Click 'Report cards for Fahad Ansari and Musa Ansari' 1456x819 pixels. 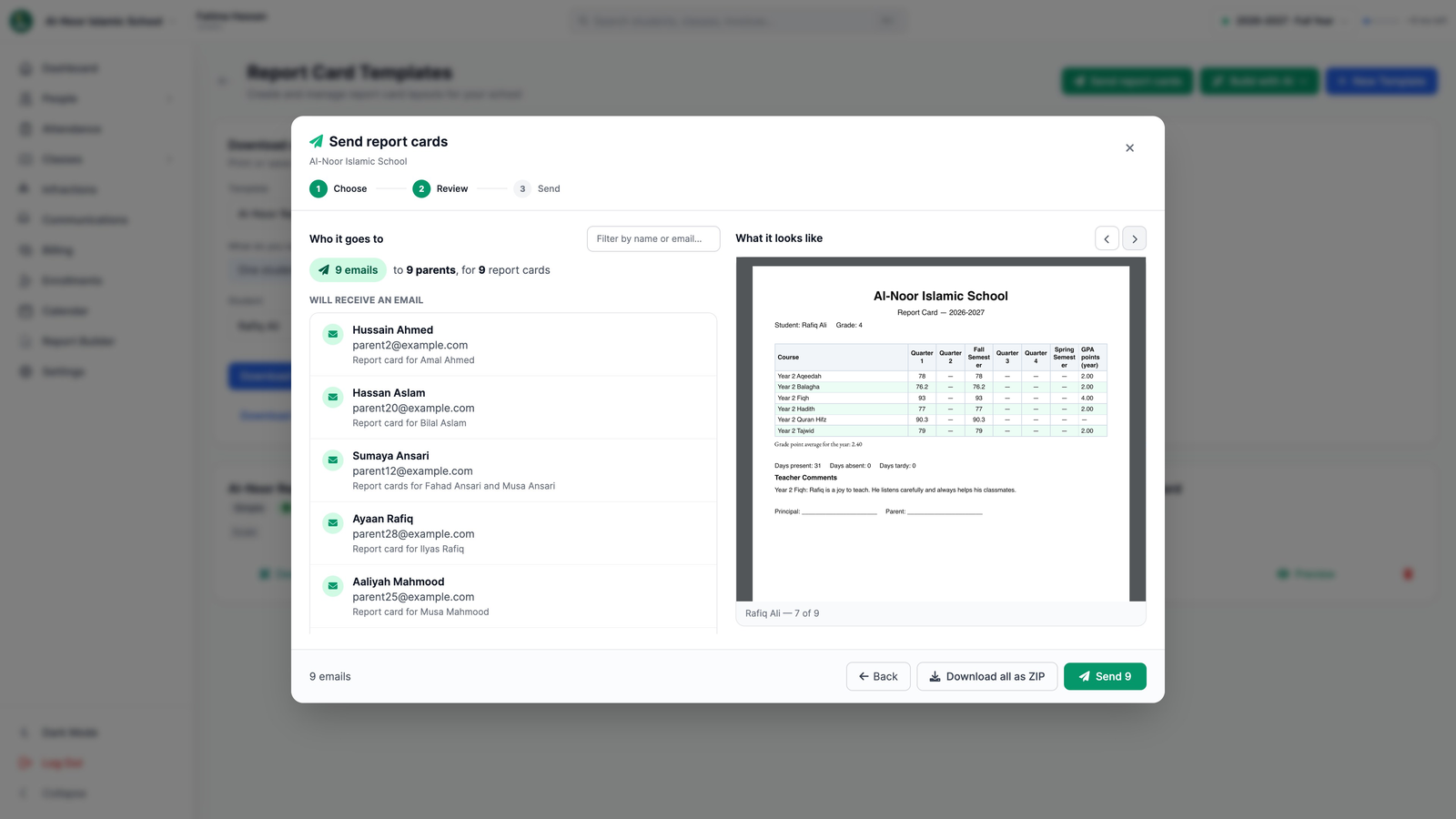(453, 486)
